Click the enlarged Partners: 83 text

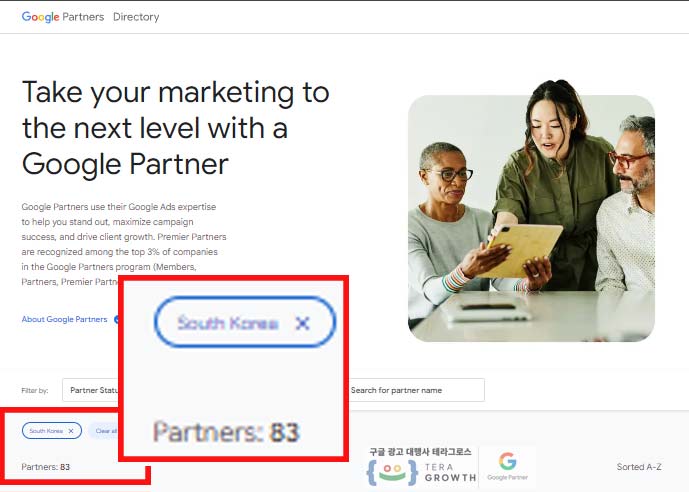226,432
